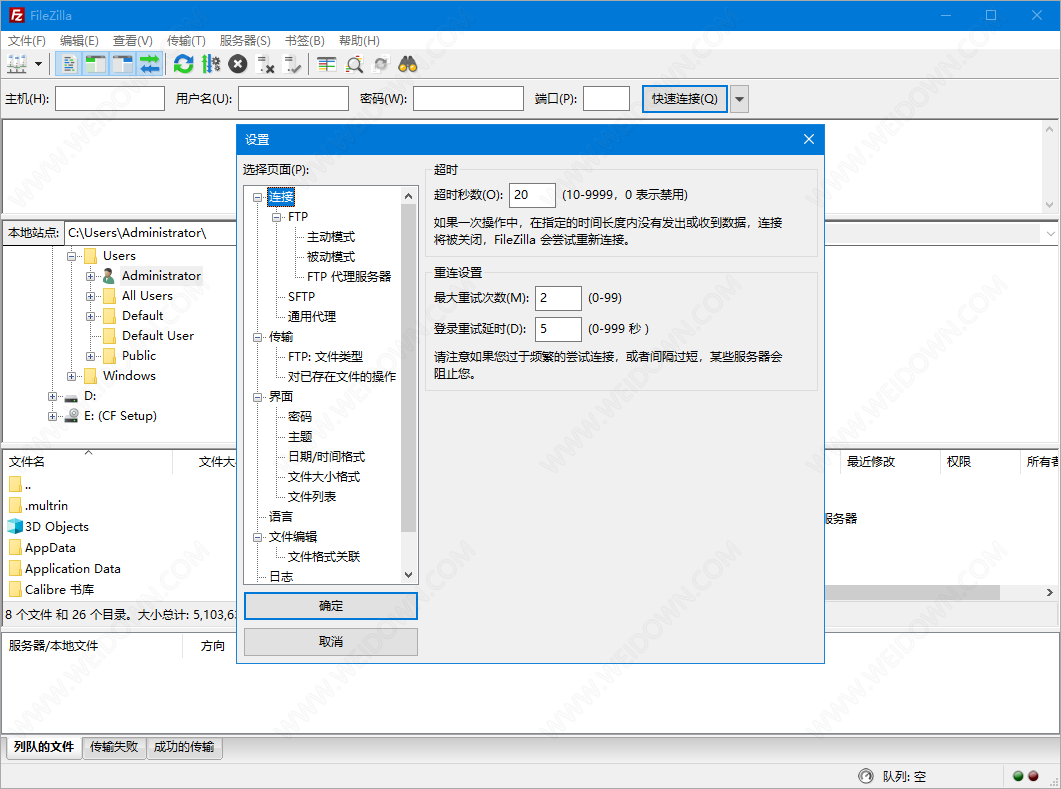This screenshot has width=1061, height=789.
Task: Select 主动模式 settings page
Action: click(x=331, y=237)
